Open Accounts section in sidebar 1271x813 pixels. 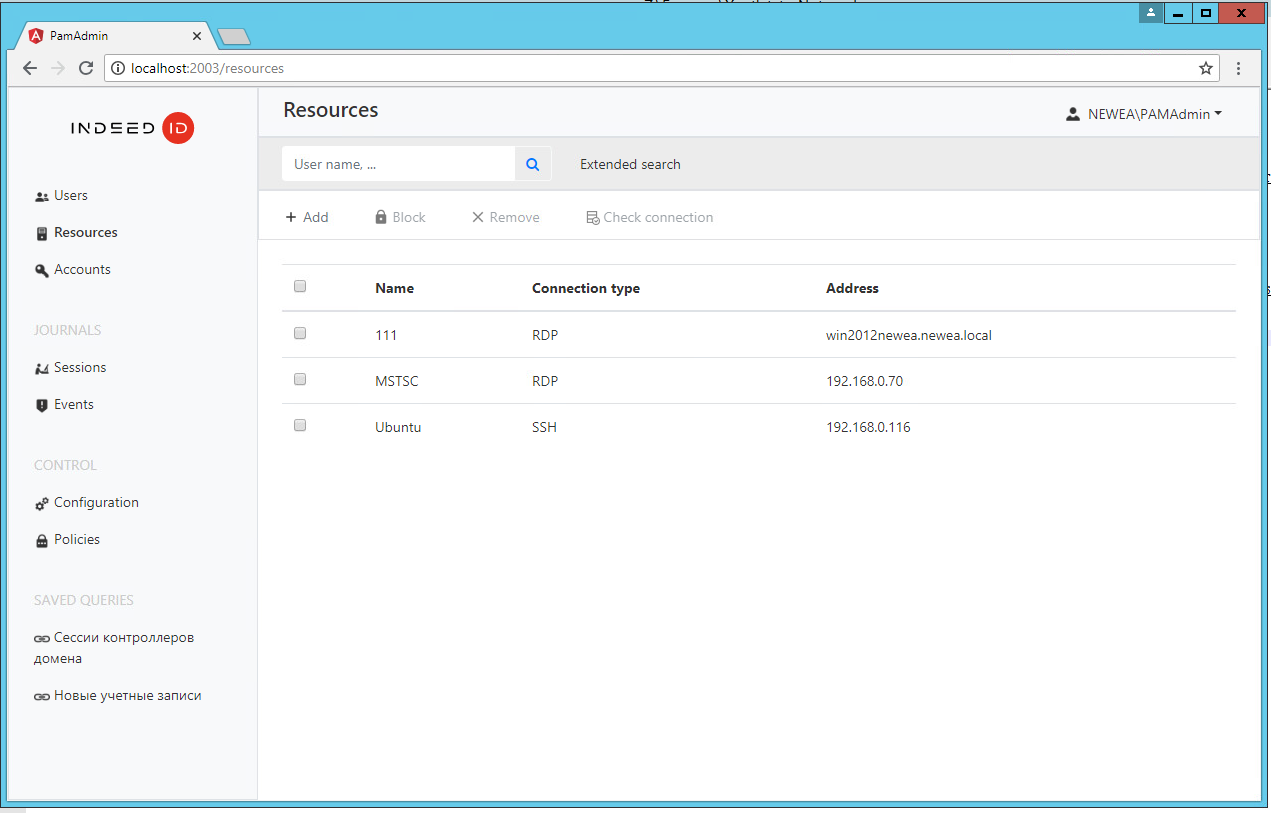click(x=81, y=270)
